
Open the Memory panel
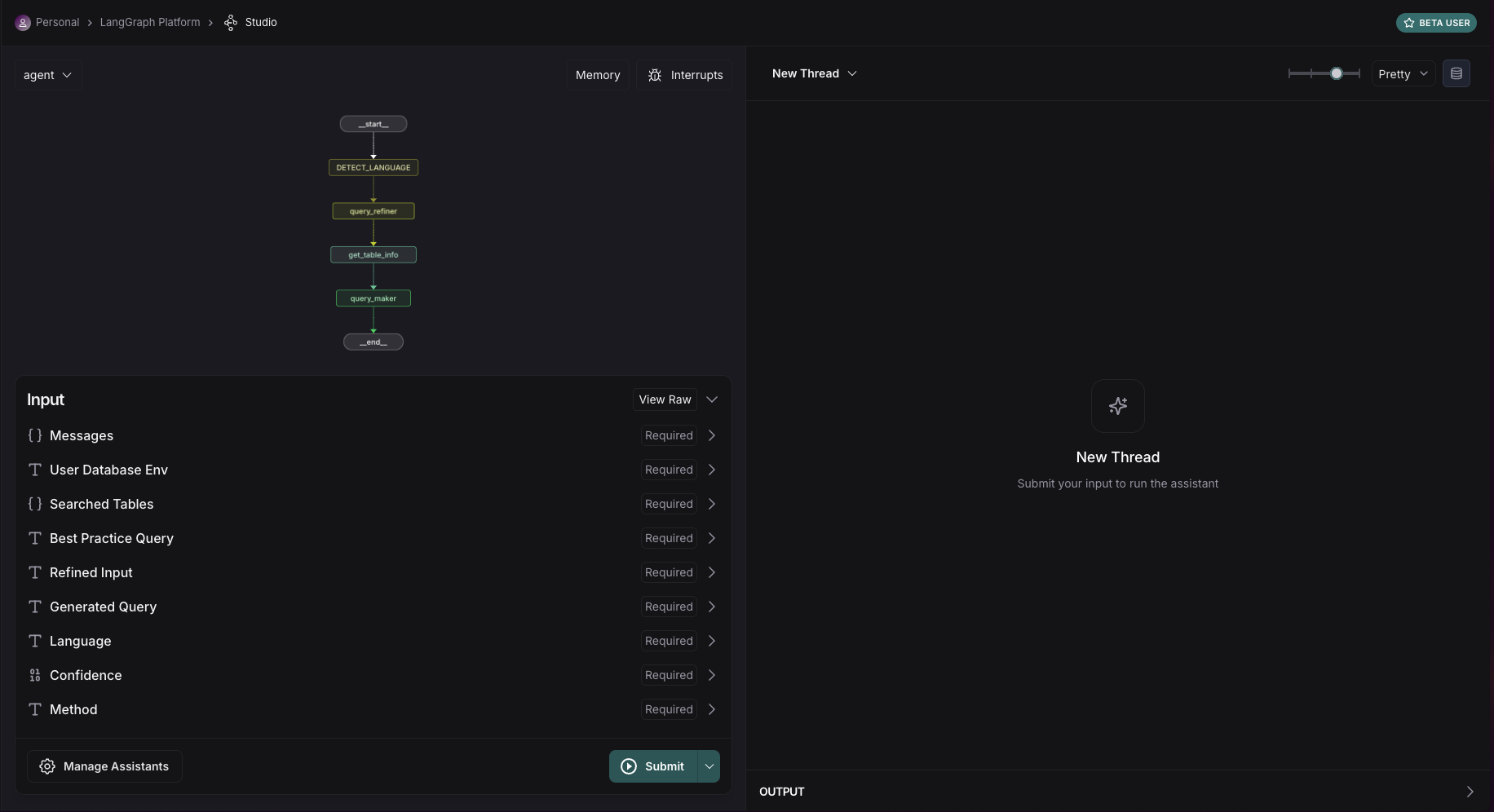point(598,75)
